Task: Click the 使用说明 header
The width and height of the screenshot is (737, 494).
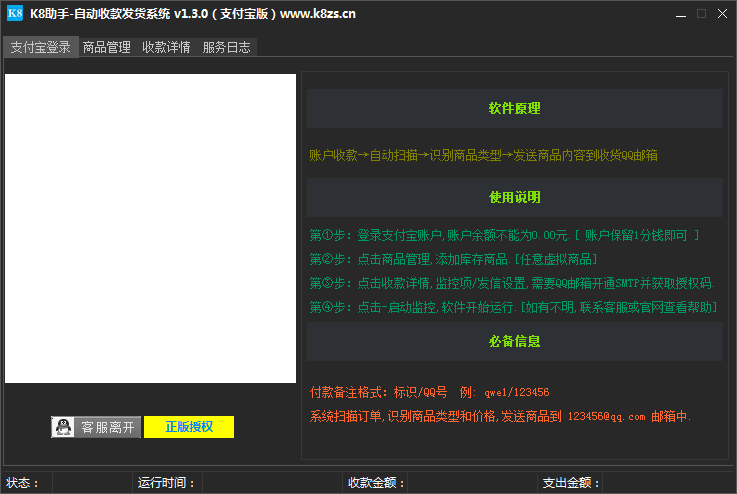Action: pyautogui.click(x=515, y=197)
